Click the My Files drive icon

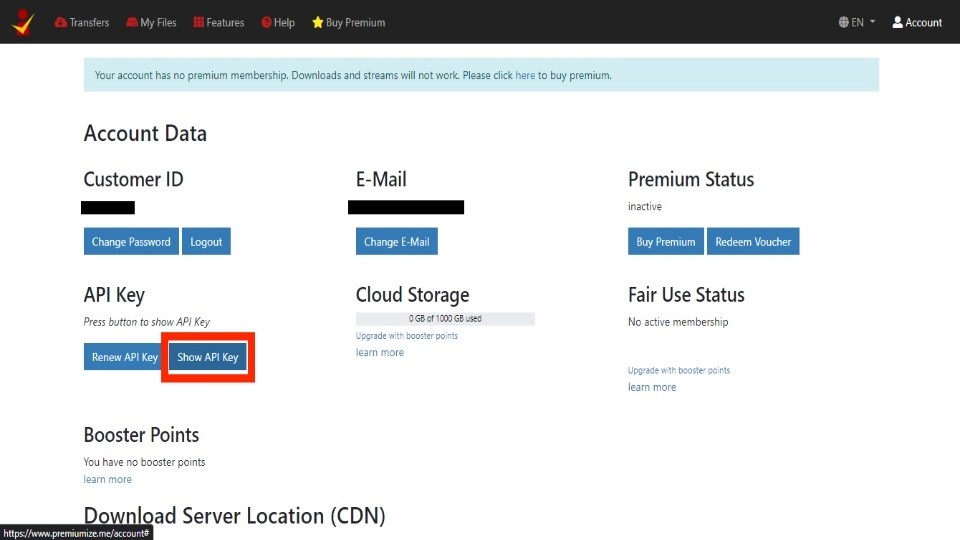tap(132, 22)
